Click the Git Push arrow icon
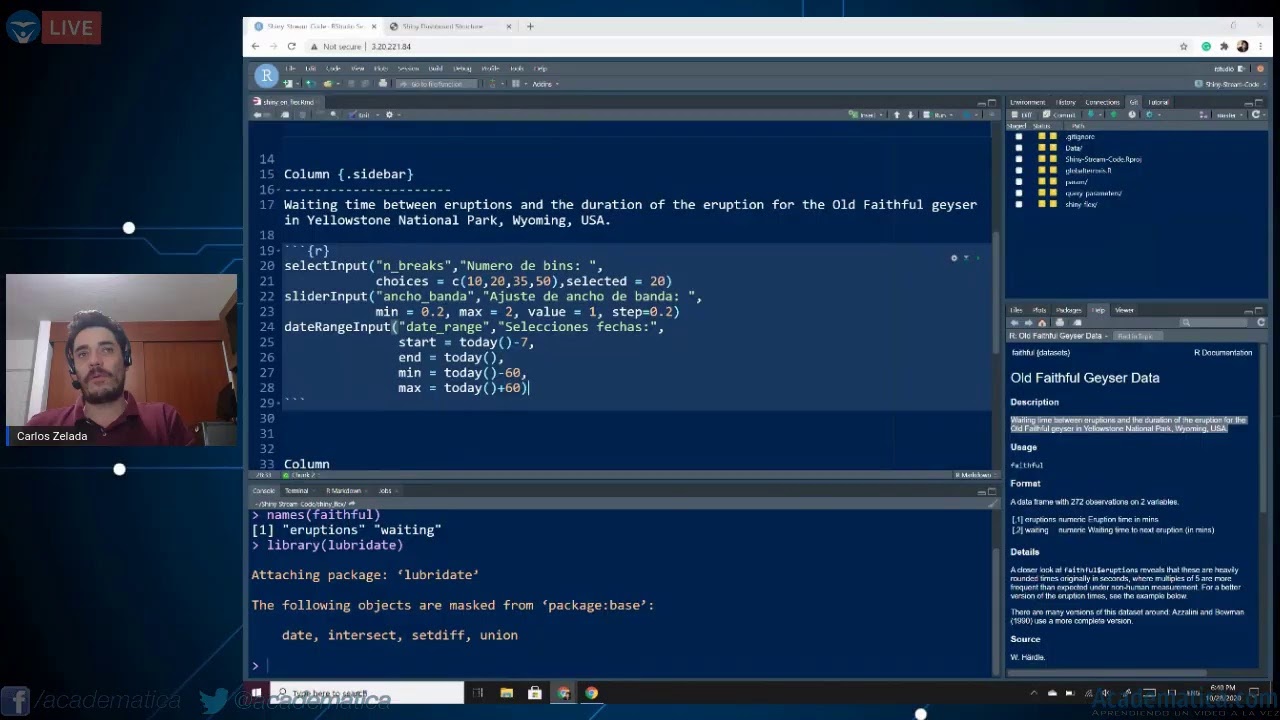The height and width of the screenshot is (720, 1280). [1113, 115]
